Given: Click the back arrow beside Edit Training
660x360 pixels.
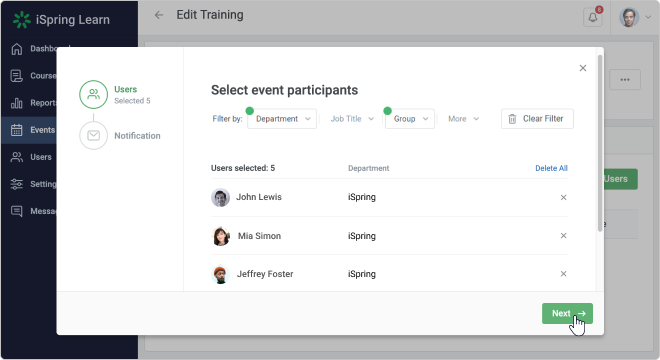Looking at the screenshot, I should [159, 15].
